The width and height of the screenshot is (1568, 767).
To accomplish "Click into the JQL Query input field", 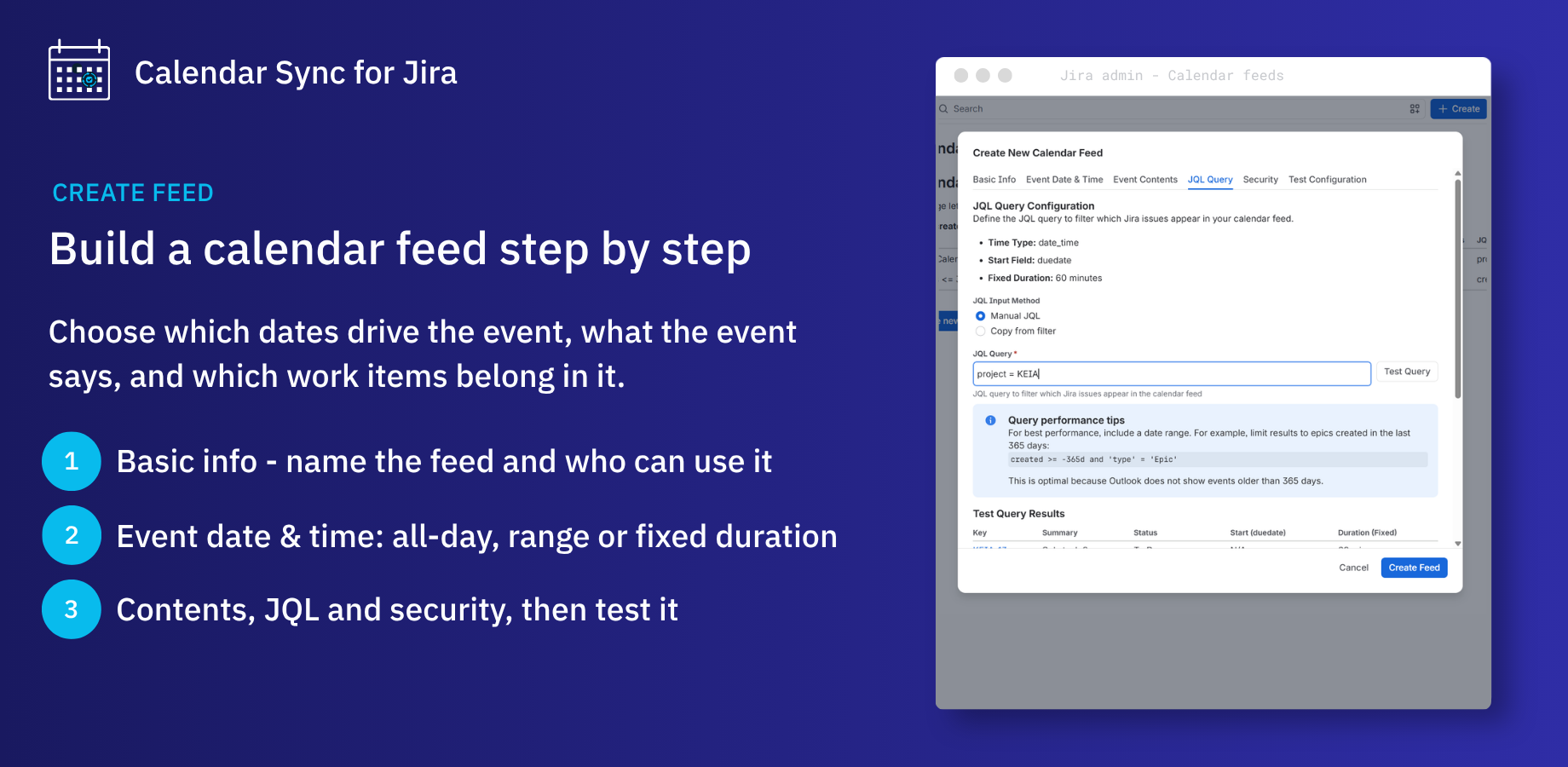I will tap(1172, 374).
